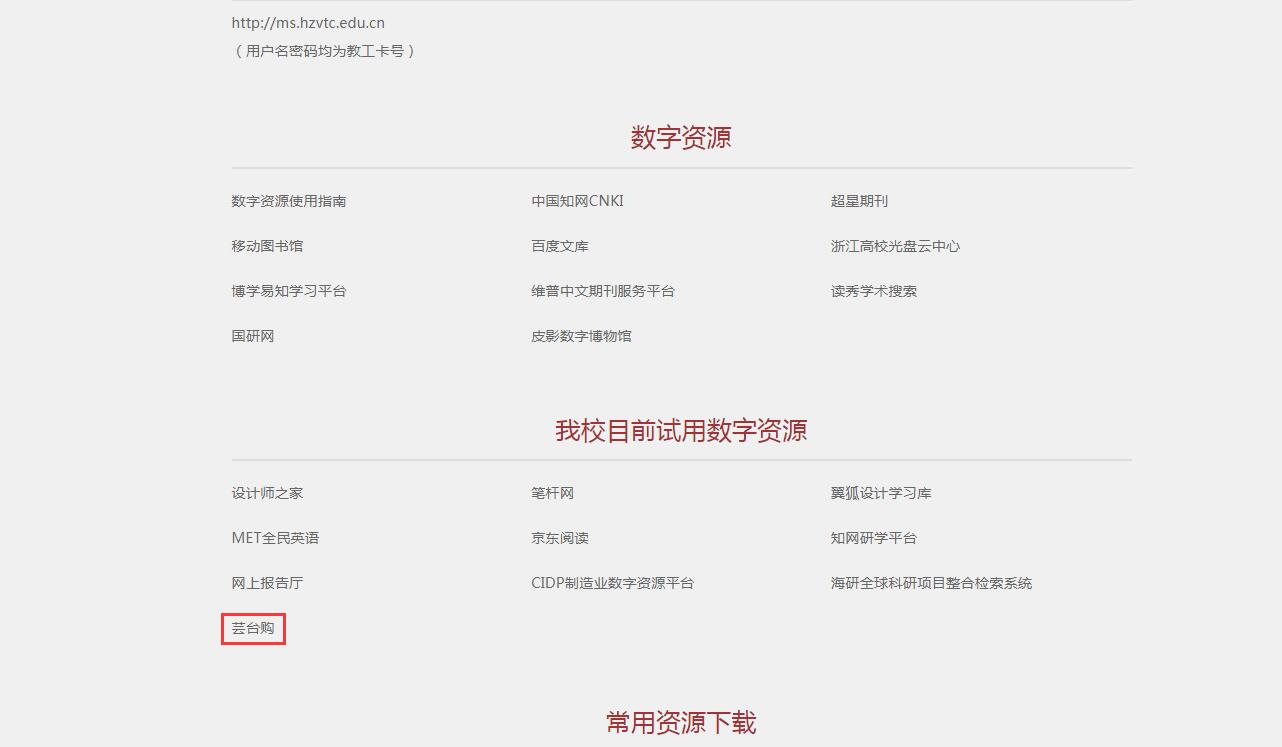The width and height of the screenshot is (1282, 747).
Task: Open 超星期刊 resource link
Action: pyautogui.click(x=859, y=201)
